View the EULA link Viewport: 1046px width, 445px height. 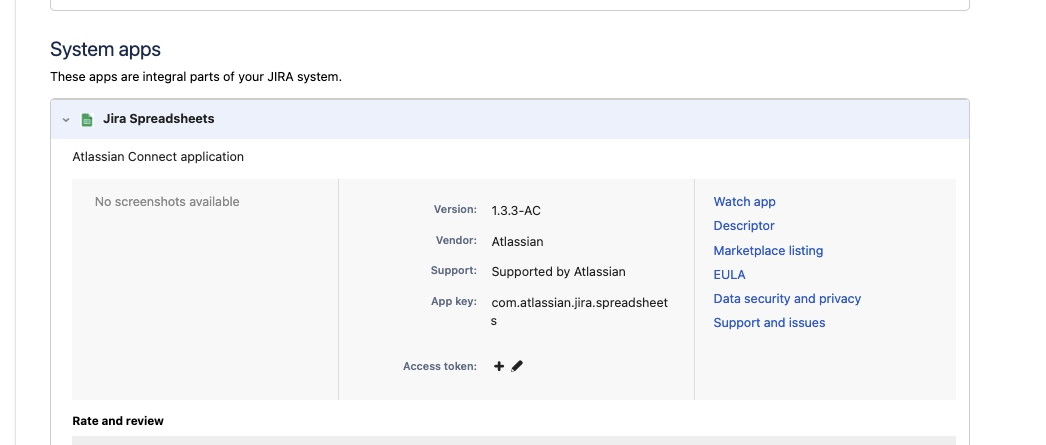(729, 275)
